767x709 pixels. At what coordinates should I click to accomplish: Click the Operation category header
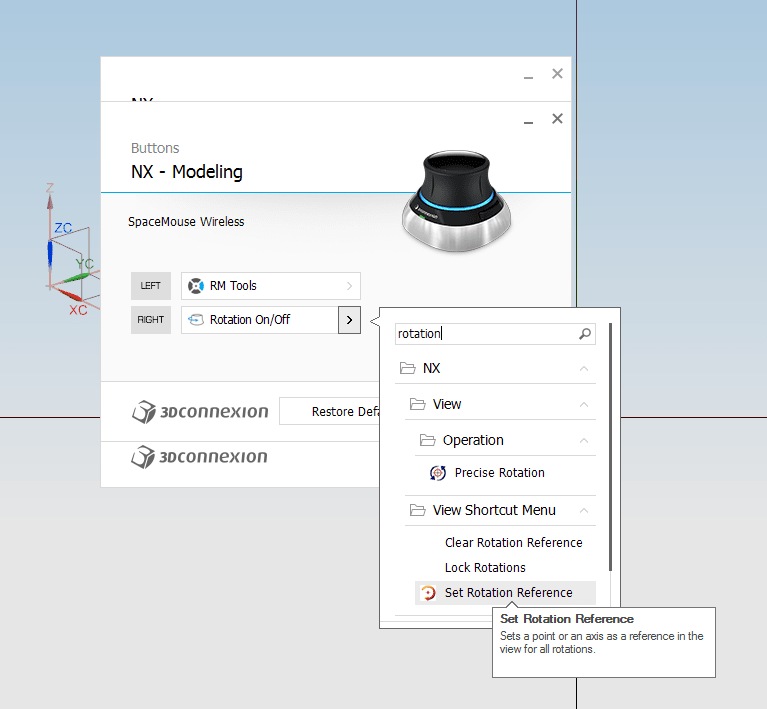pyautogui.click(x=505, y=441)
